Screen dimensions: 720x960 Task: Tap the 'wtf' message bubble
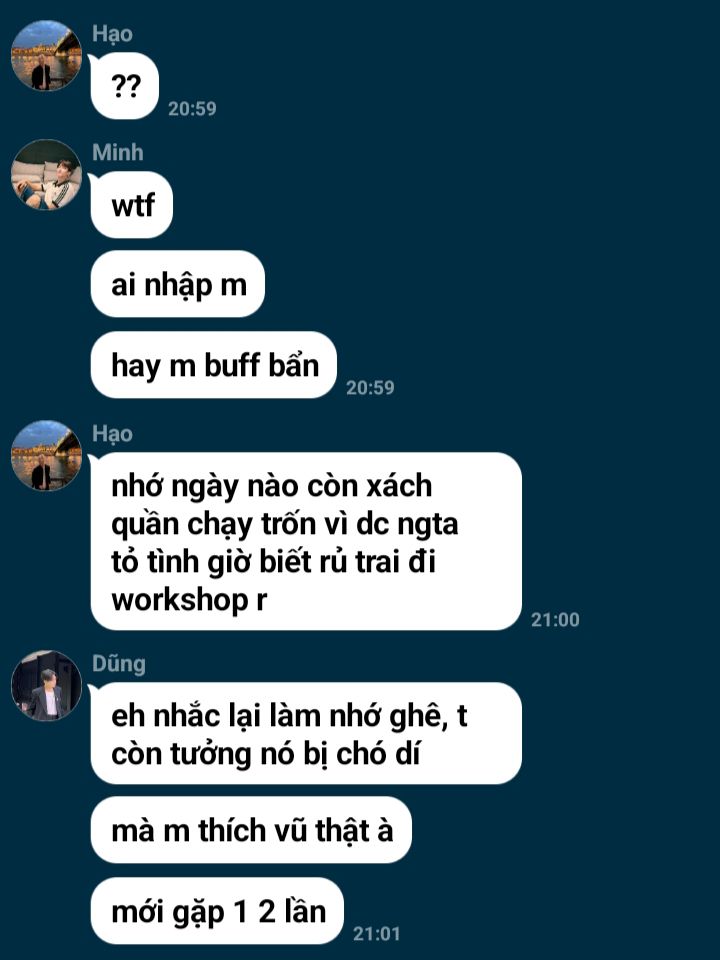point(132,204)
